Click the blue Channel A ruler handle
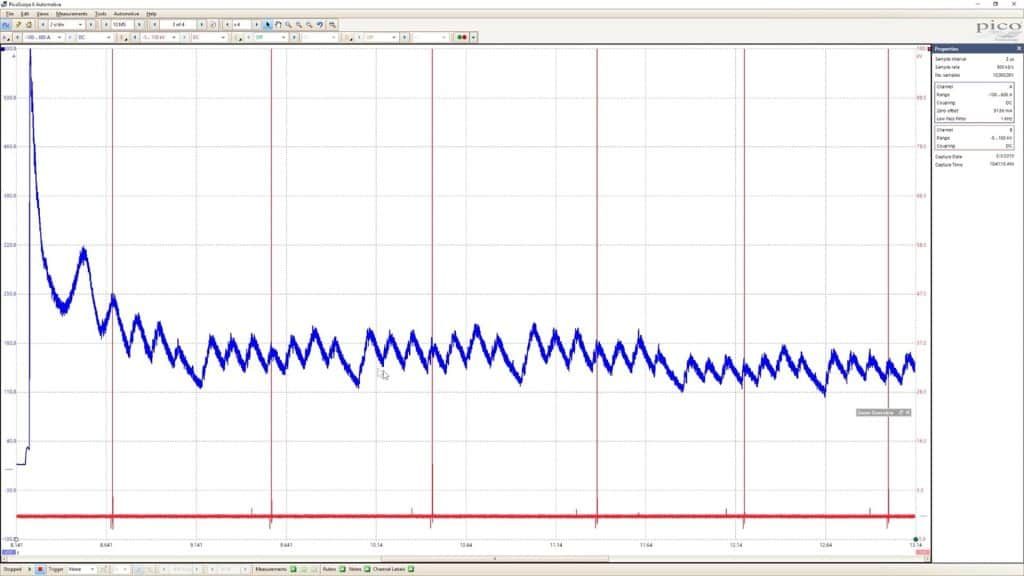1024x576 pixels. coord(3,48)
